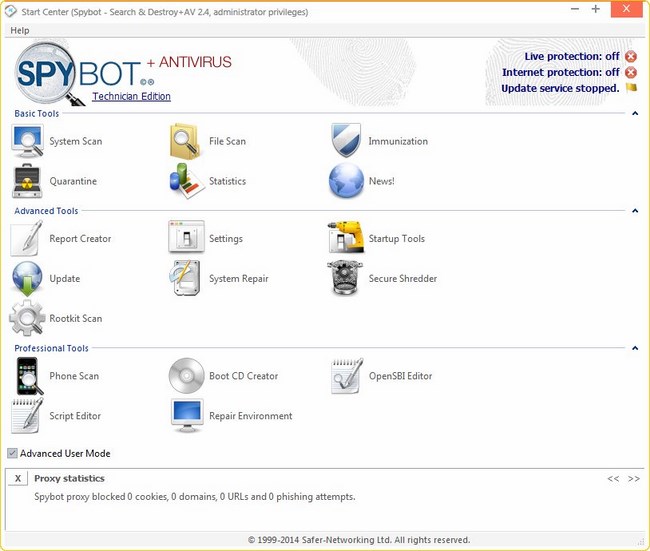Click the Professional Tools section heading
Image resolution: width=650 pixels, height=551 pixels.
point(51,348)
